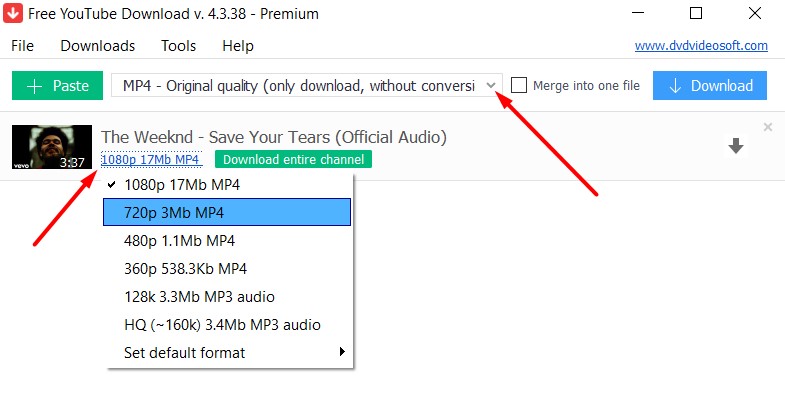The width and height of the screenshot is (785, 415).
Task: Click the red app logo icon
Action: pos(13,13)
